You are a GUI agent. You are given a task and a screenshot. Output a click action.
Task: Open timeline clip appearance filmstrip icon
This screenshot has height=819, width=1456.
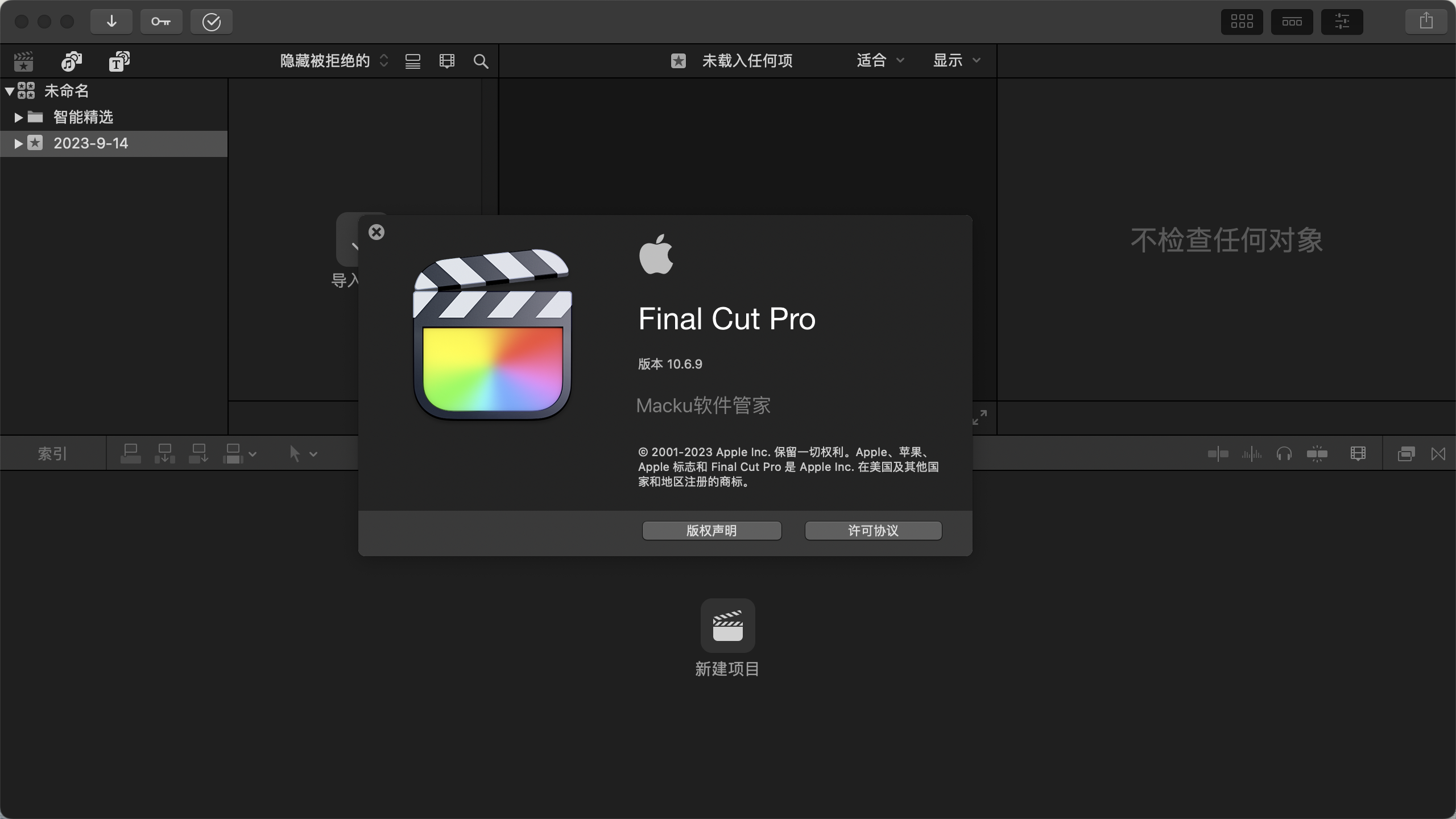1358,454
